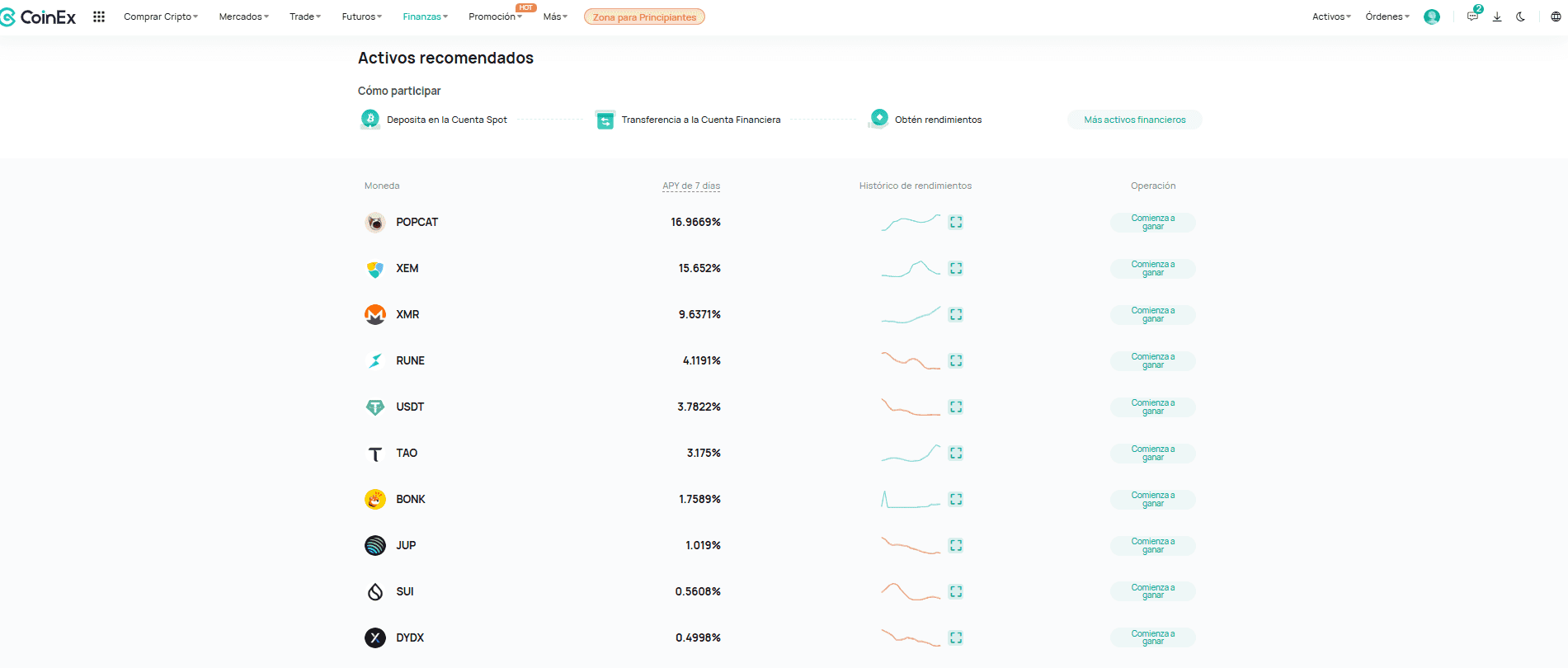Screen dimensions: 1568x668
Task: Click Comienza a ganar for RUNE
Action: pos(1153,360)
